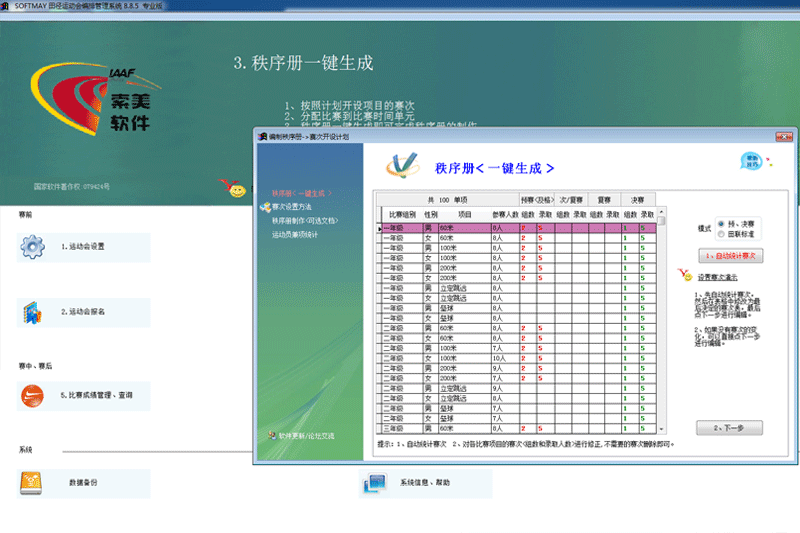Click the blue speech-bubble help tips icon
This screenshot has height=533, width=800.
point(752,161)
